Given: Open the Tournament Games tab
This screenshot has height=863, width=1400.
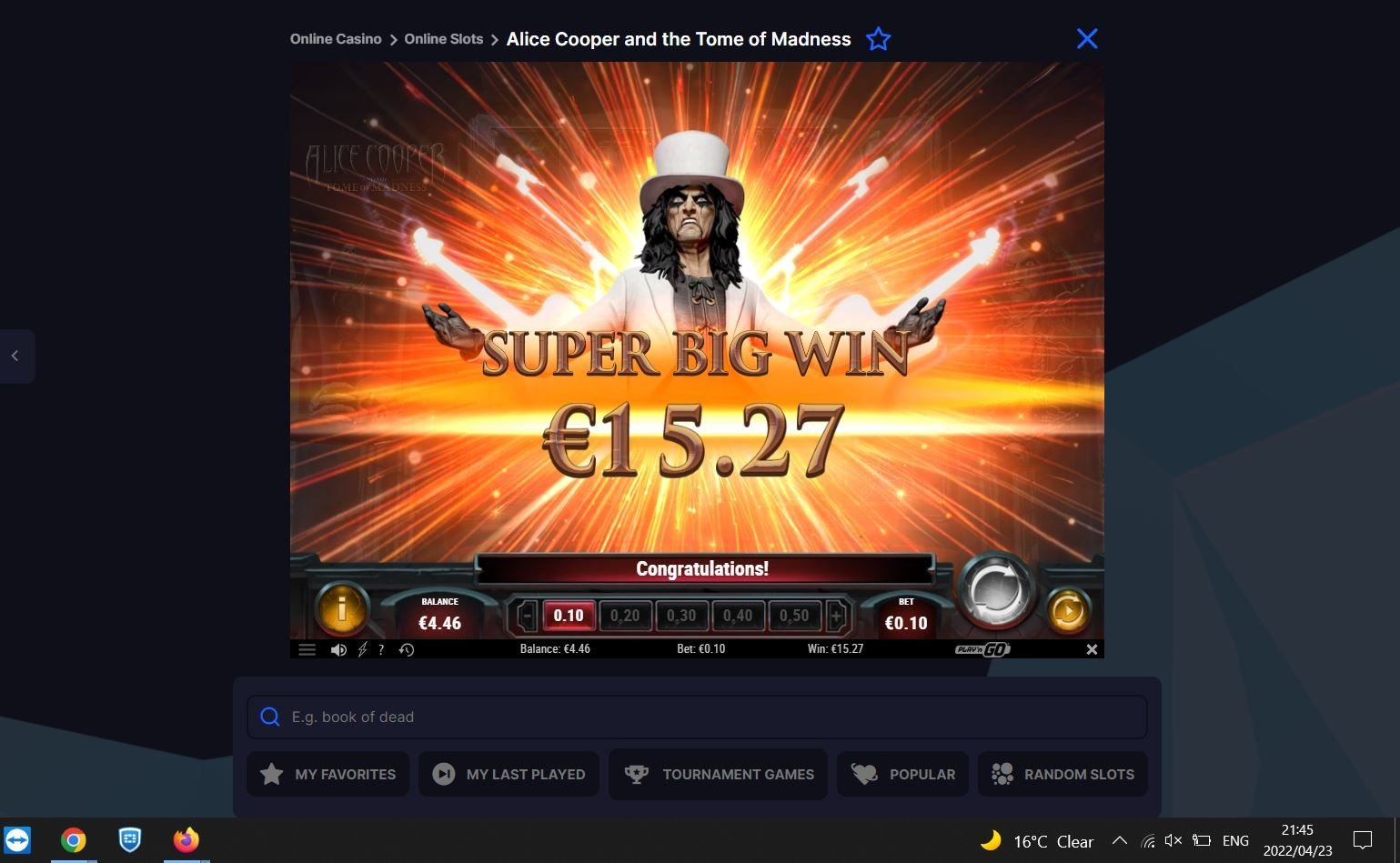Looking at the screenshot, I should [x=718, y=774].
